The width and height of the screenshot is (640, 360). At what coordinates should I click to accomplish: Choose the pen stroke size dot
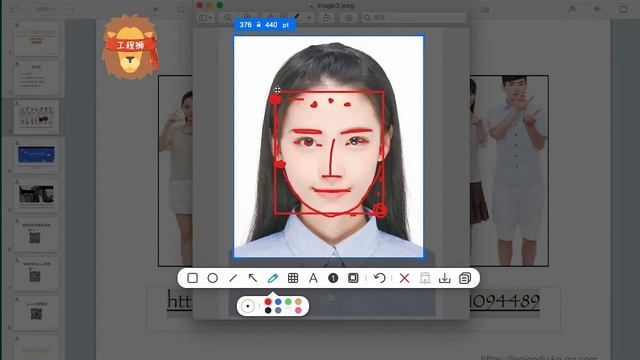pos(247,306)
